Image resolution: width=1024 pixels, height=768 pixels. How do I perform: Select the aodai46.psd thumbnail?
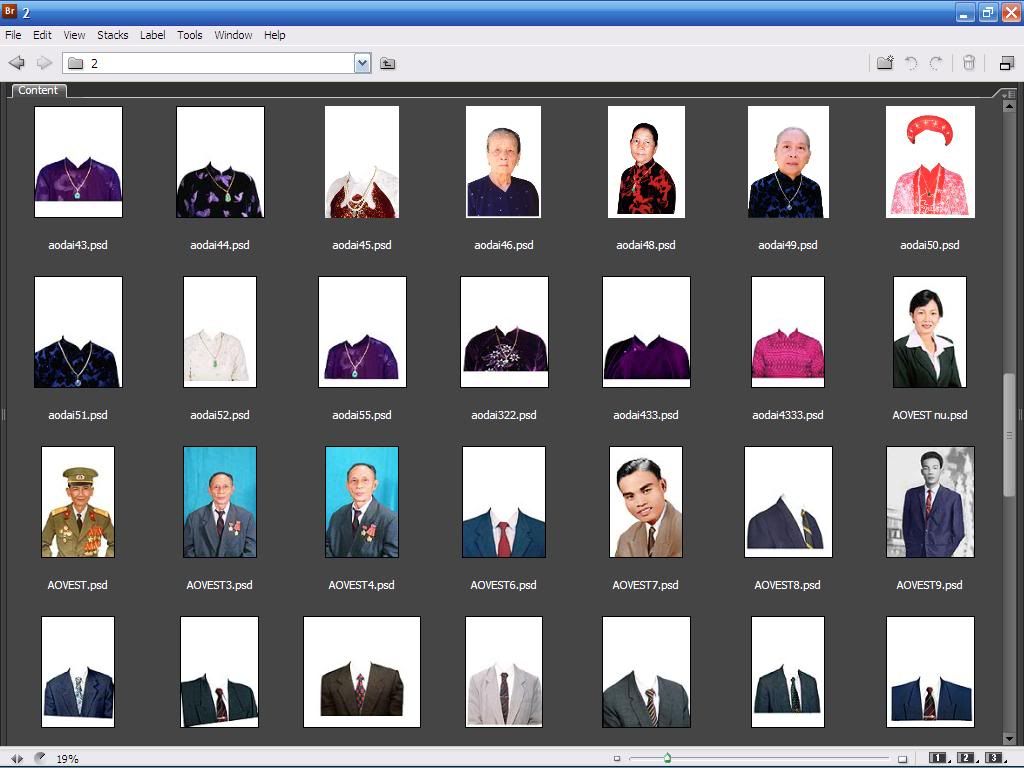pos(504,162)
